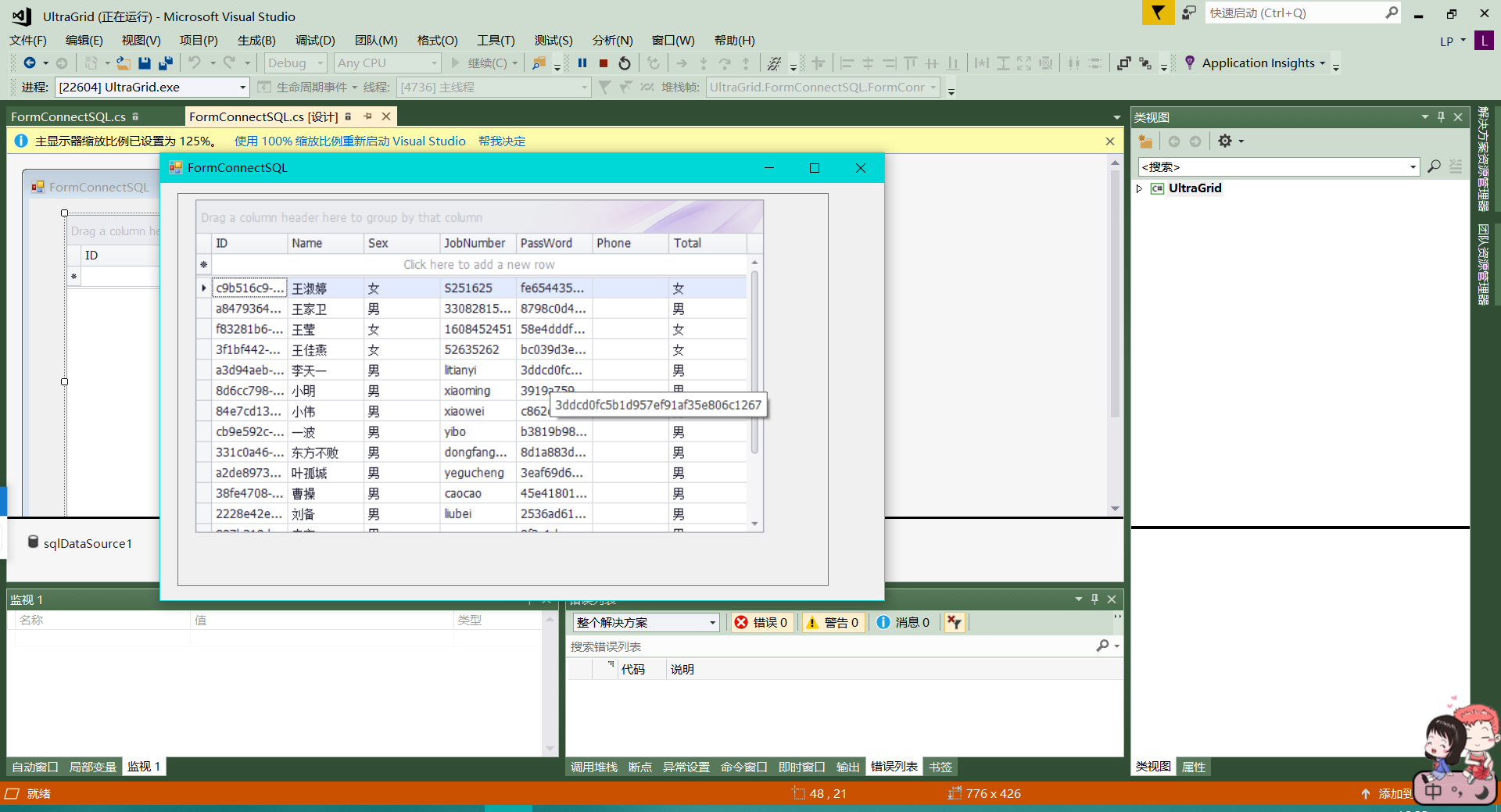Click the LP account badge icon
The image size is (1501, 812).
[1484, 41]
